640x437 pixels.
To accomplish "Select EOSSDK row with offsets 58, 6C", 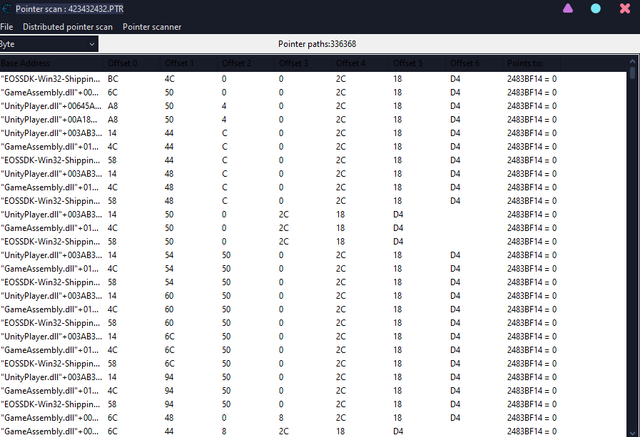I will tap(313, 364).
